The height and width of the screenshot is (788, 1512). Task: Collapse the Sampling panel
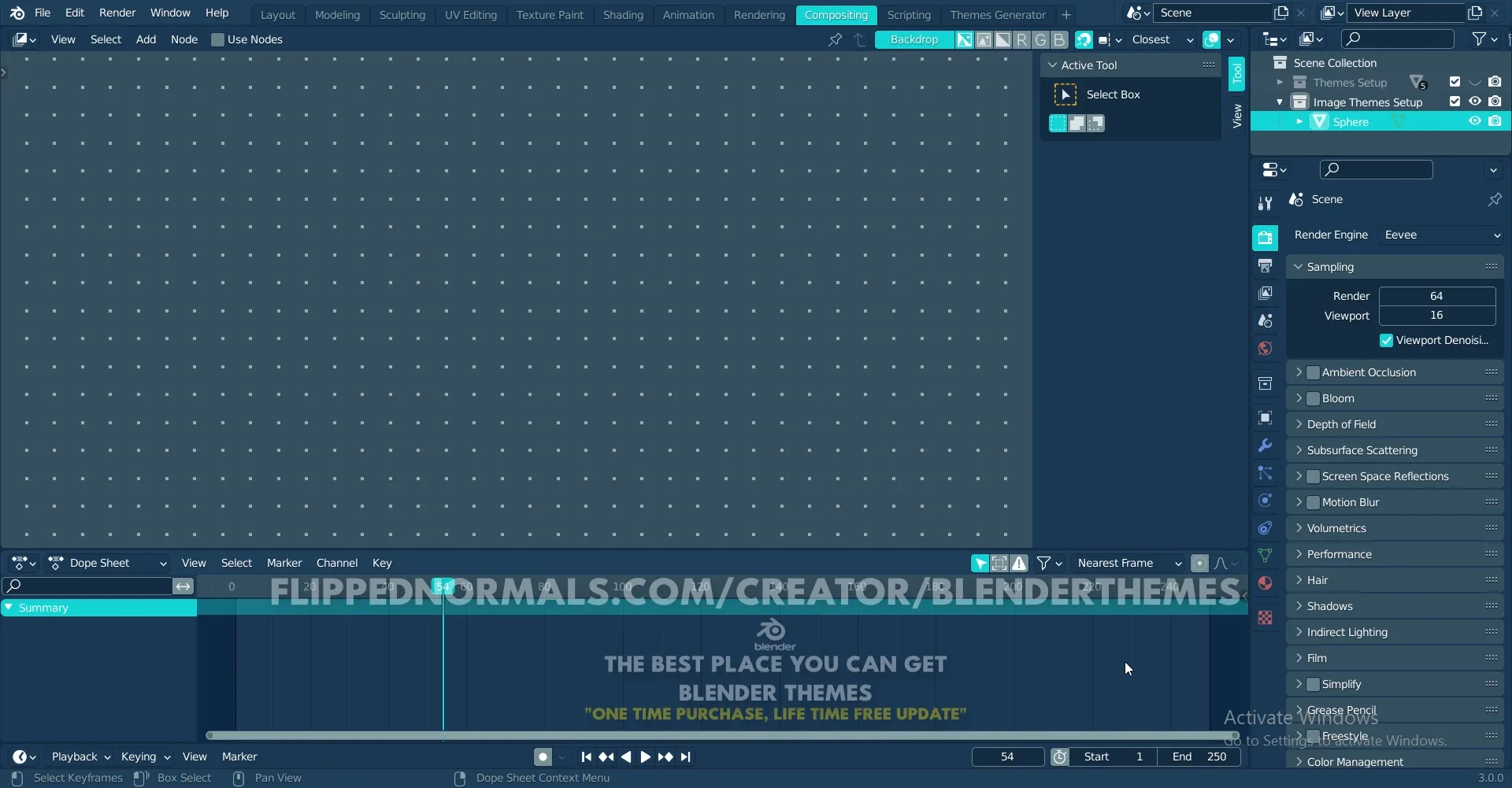[1299, 267]
